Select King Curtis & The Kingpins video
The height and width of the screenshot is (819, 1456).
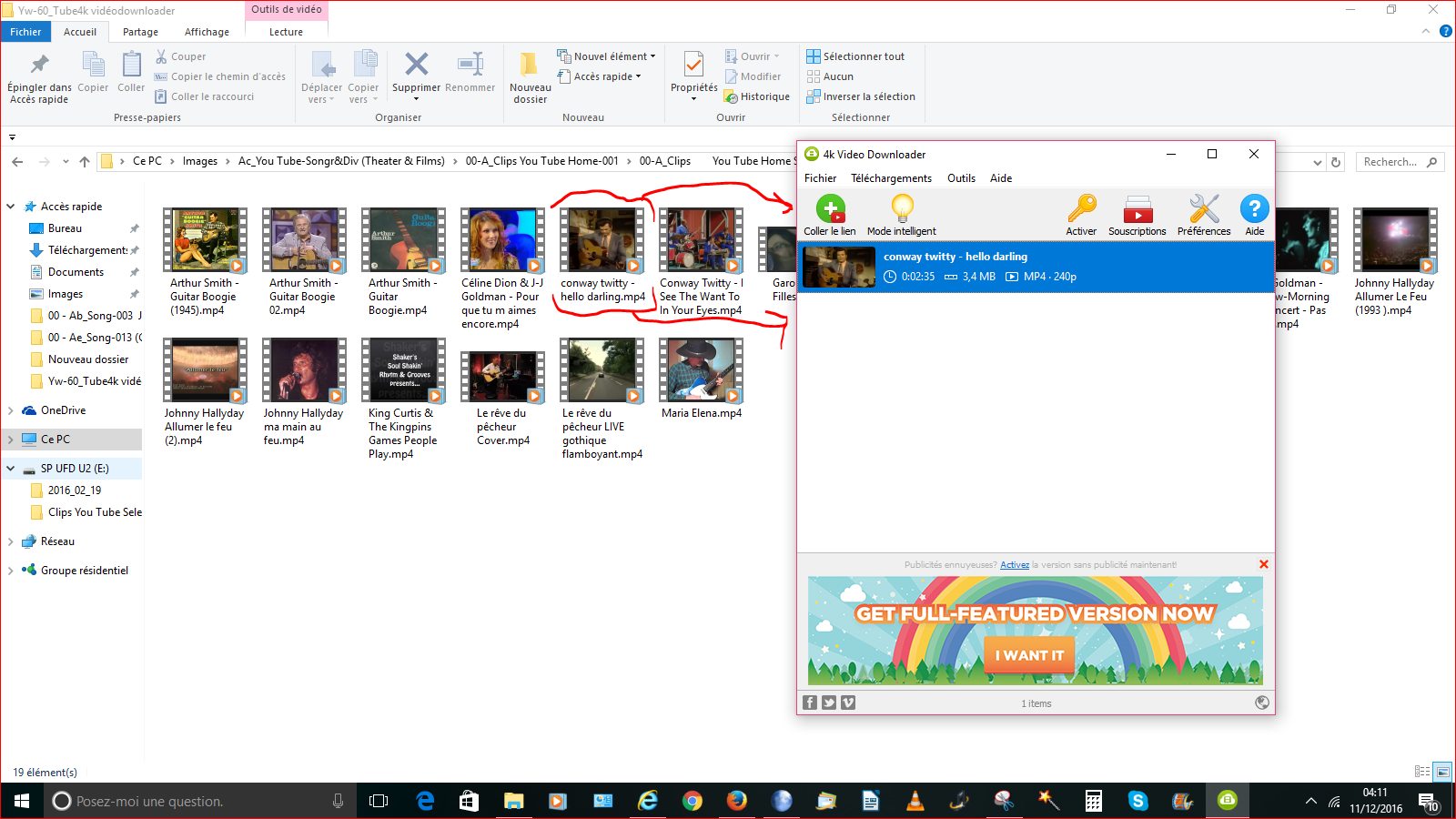pyautogui.click(x=403, y=399)
